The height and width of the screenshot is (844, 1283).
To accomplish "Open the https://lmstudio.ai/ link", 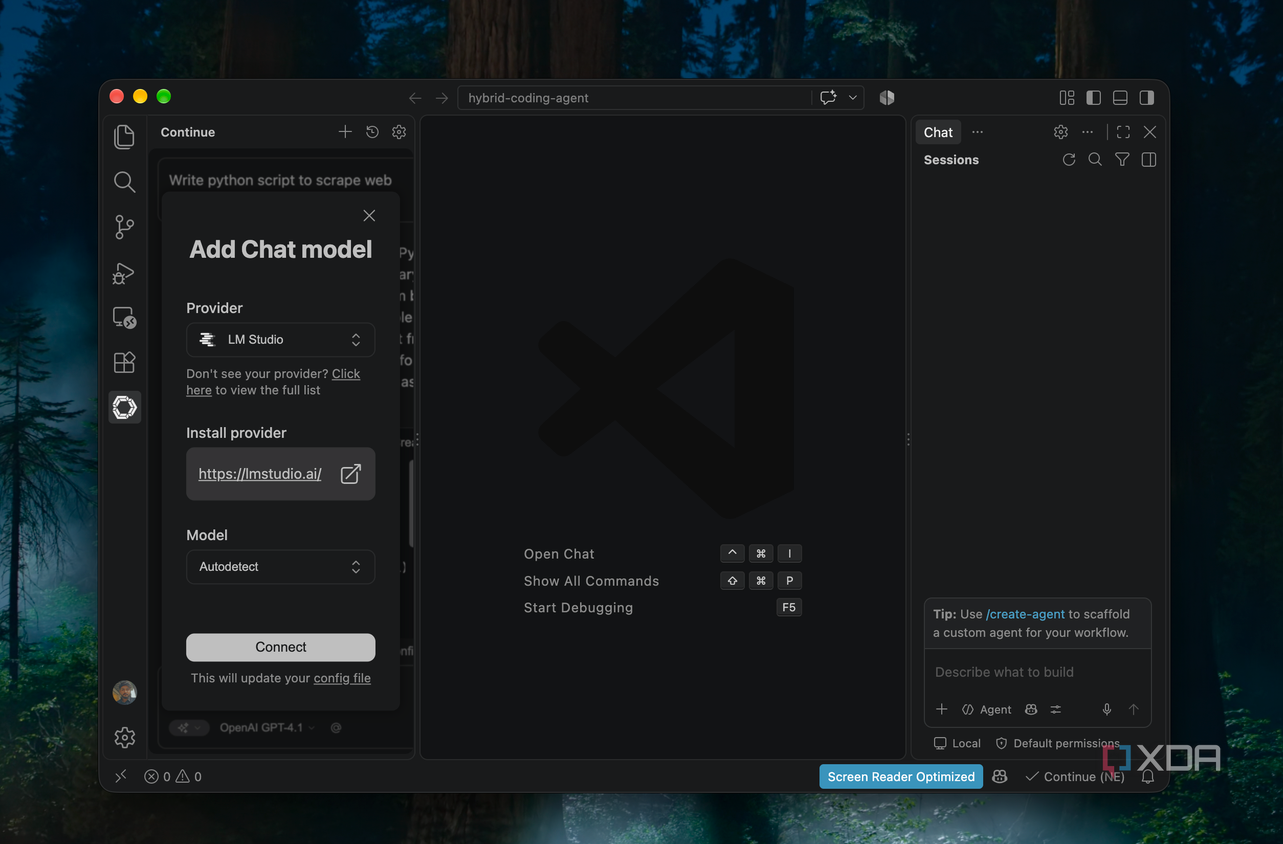I will click(260, 474).
